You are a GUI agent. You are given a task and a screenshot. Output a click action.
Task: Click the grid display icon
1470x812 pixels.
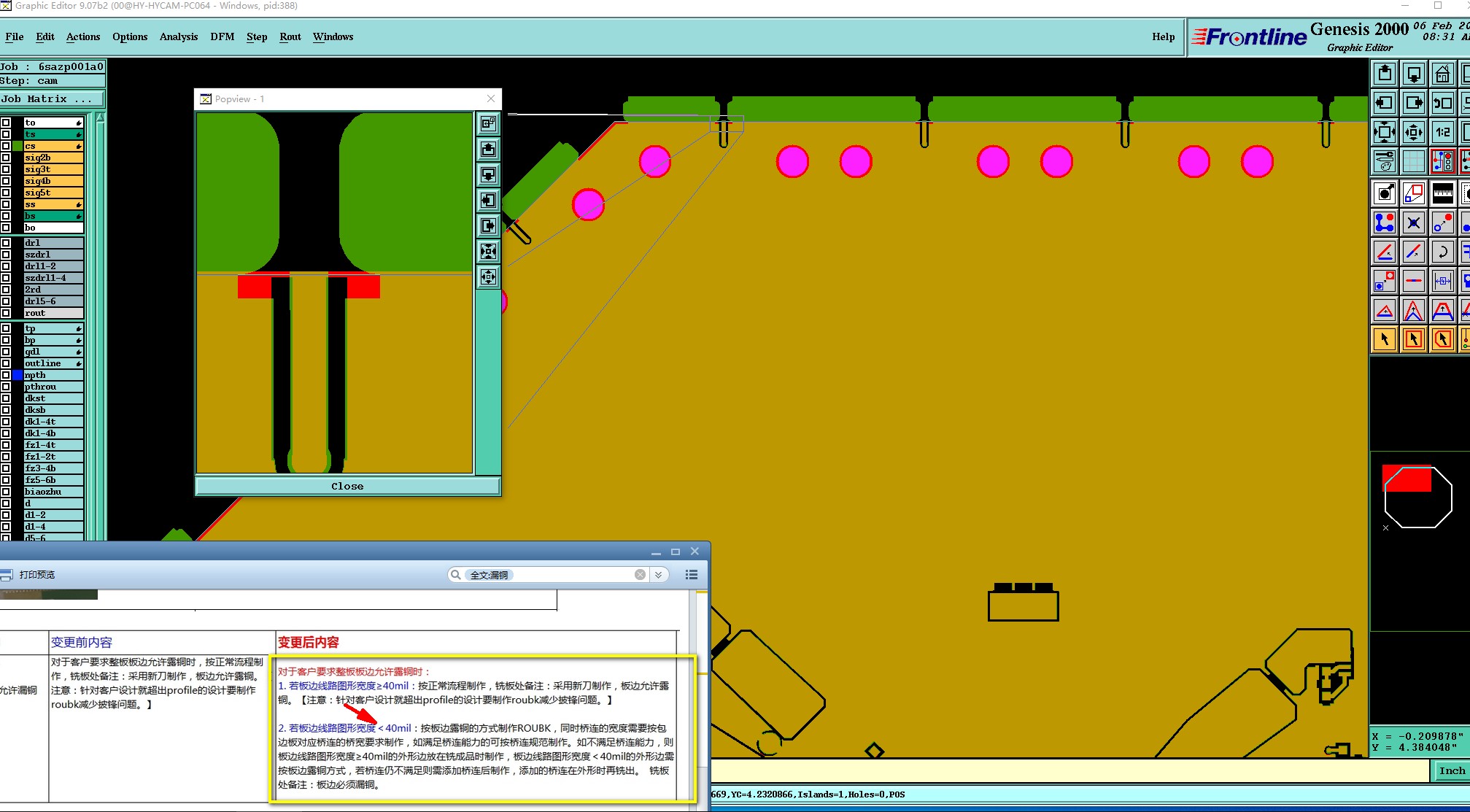coord(1413,161)
